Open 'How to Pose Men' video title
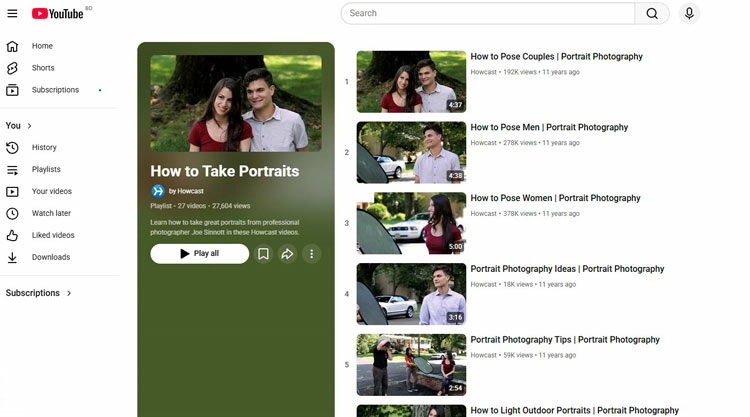The width and height of the screenshot is (750, 417). 549,127
